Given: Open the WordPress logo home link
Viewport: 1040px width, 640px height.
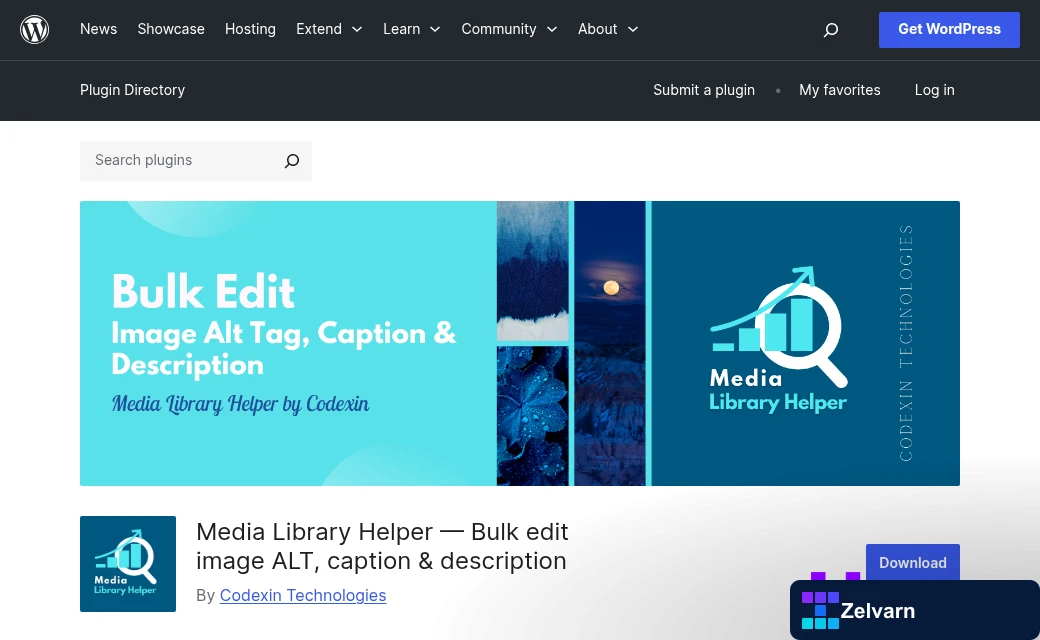Looking at the screenshot, I should click(34, 30).
